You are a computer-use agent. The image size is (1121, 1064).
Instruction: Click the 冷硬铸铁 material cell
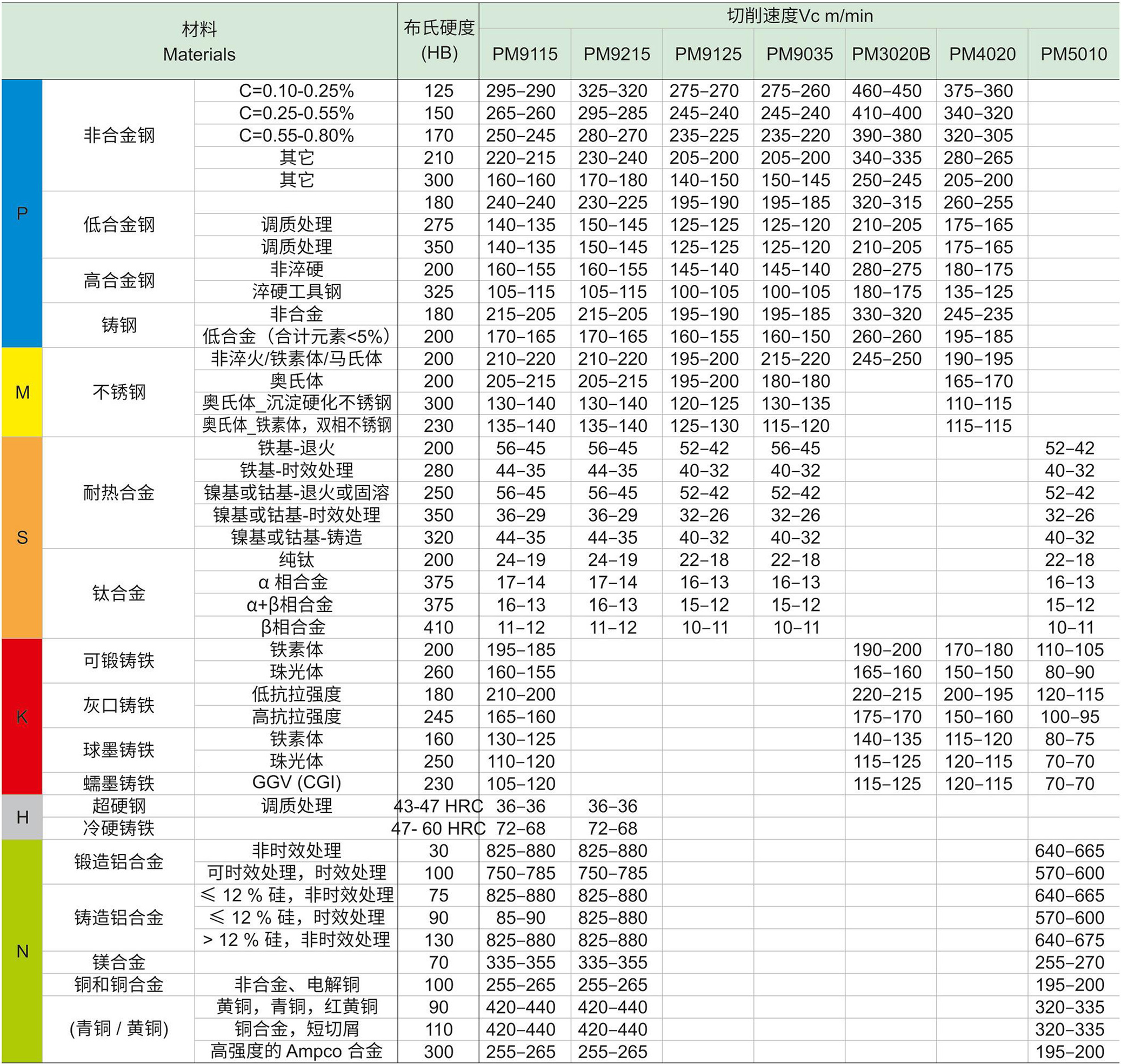pyautogui.click(x=118, y=828)
